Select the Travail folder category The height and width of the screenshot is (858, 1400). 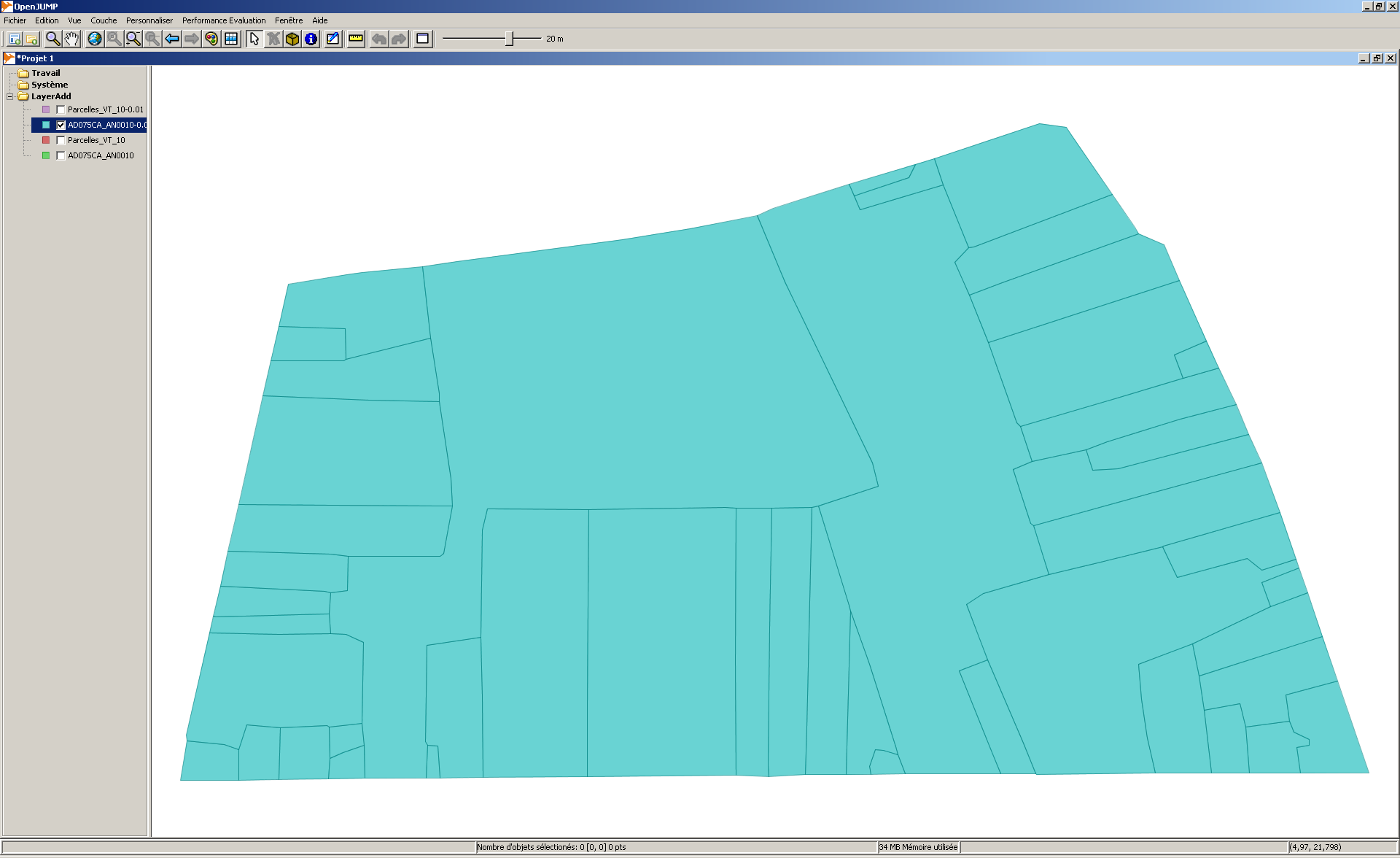click(x=45, y=73)
